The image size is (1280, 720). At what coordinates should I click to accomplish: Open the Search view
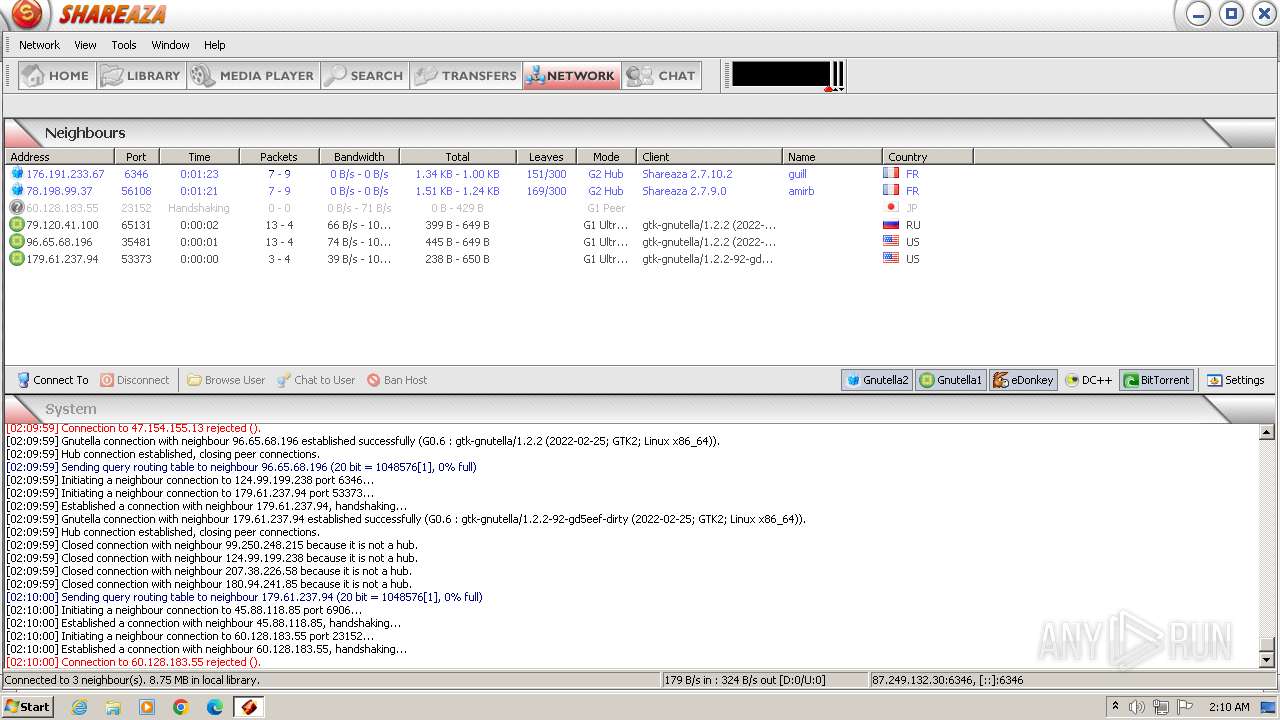(365, 75)
